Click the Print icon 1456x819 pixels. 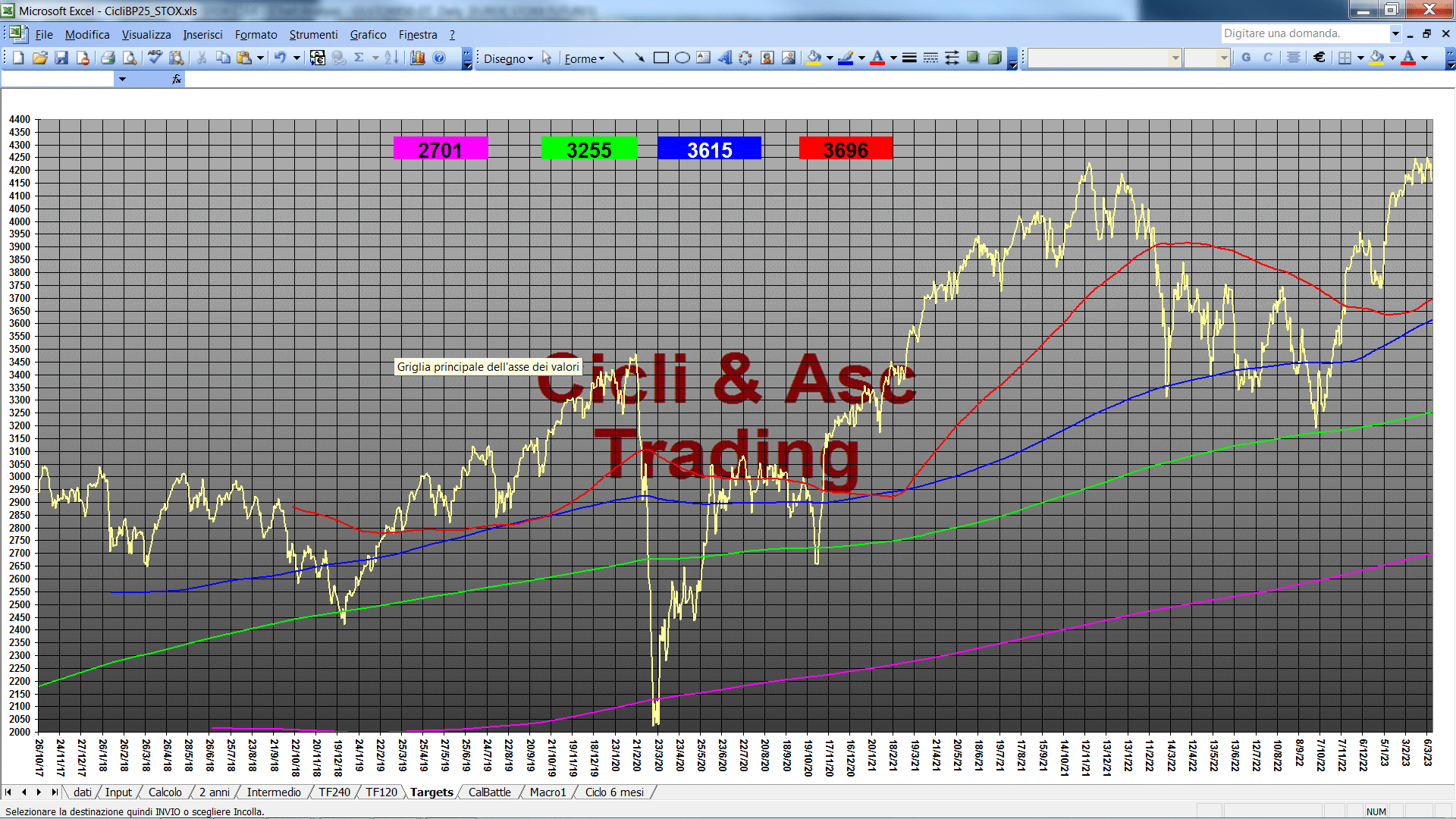point(108,58)
